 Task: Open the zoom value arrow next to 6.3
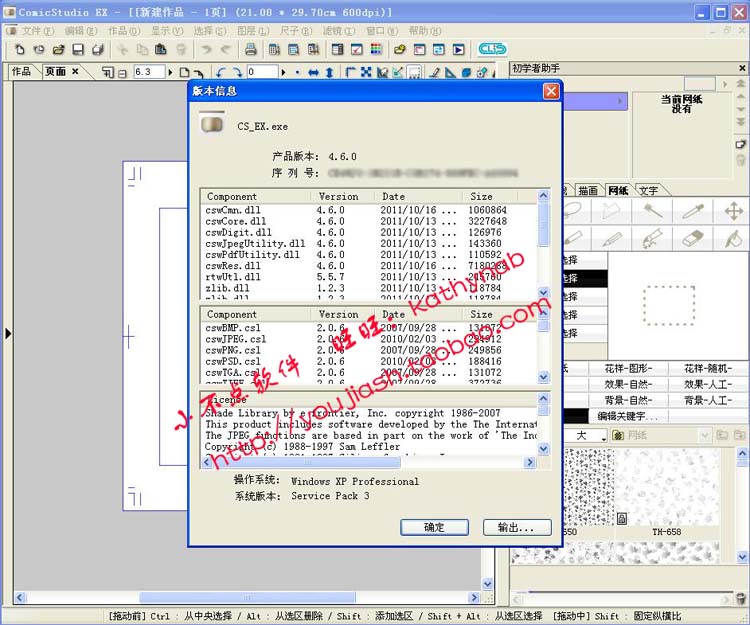click(x=170, y=72)
